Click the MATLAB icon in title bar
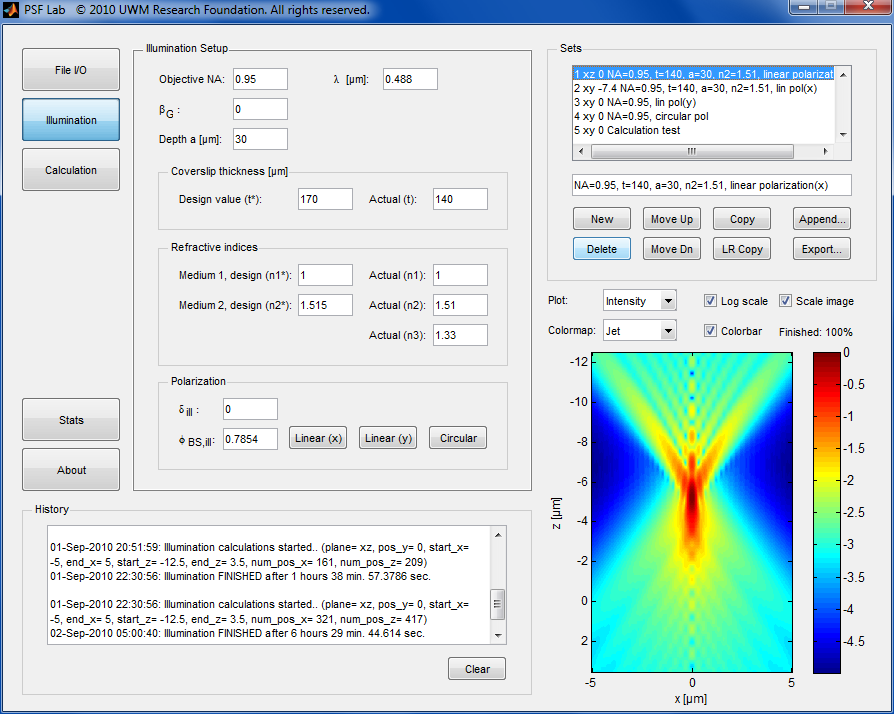Viewport: 894px width, 714px height. click(11, 10)
